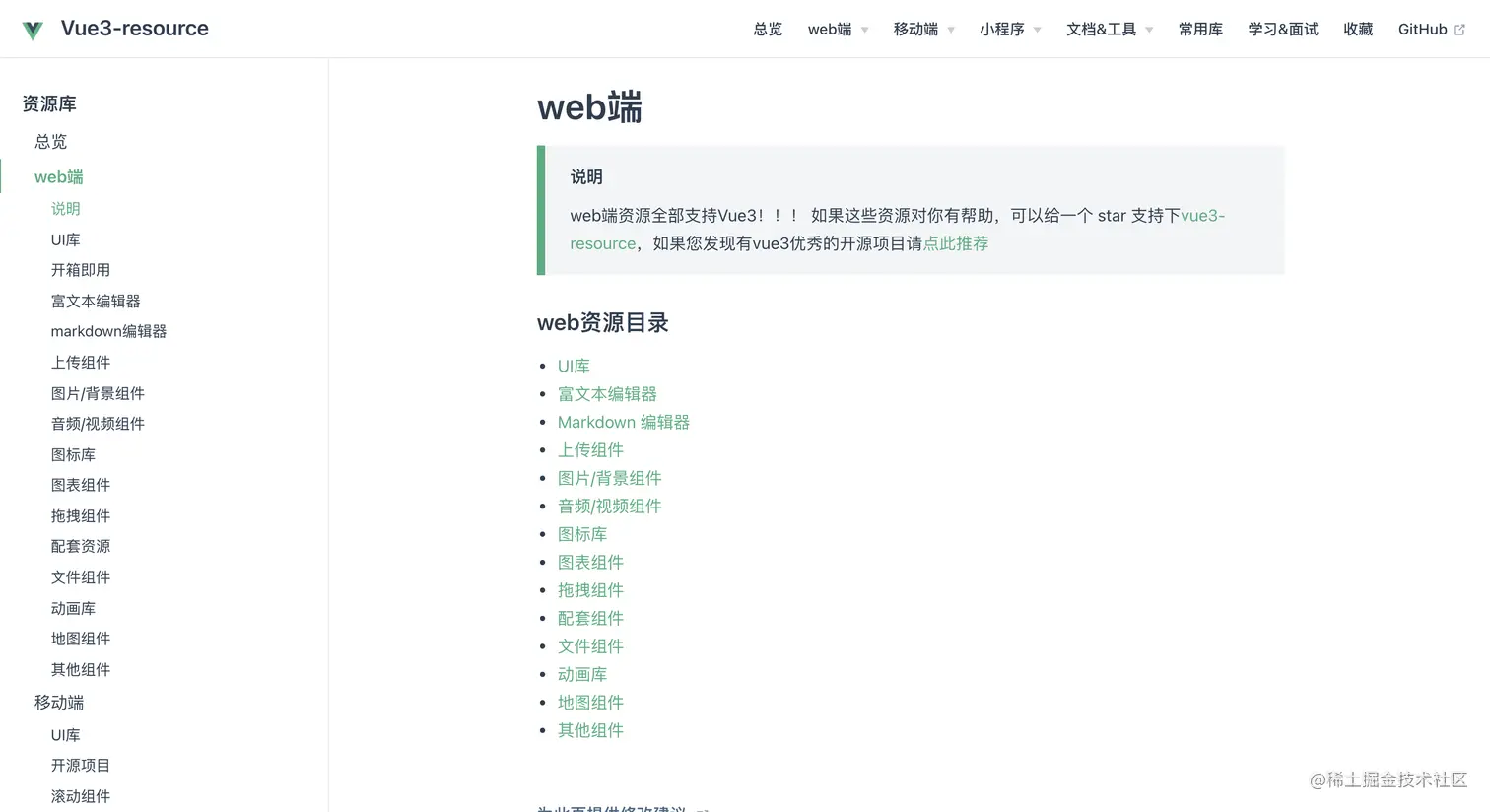The width and height of the screenshot is (1490, 812).
Task: Select 动画库 in the sidebar
Action: tap(73, 608)
